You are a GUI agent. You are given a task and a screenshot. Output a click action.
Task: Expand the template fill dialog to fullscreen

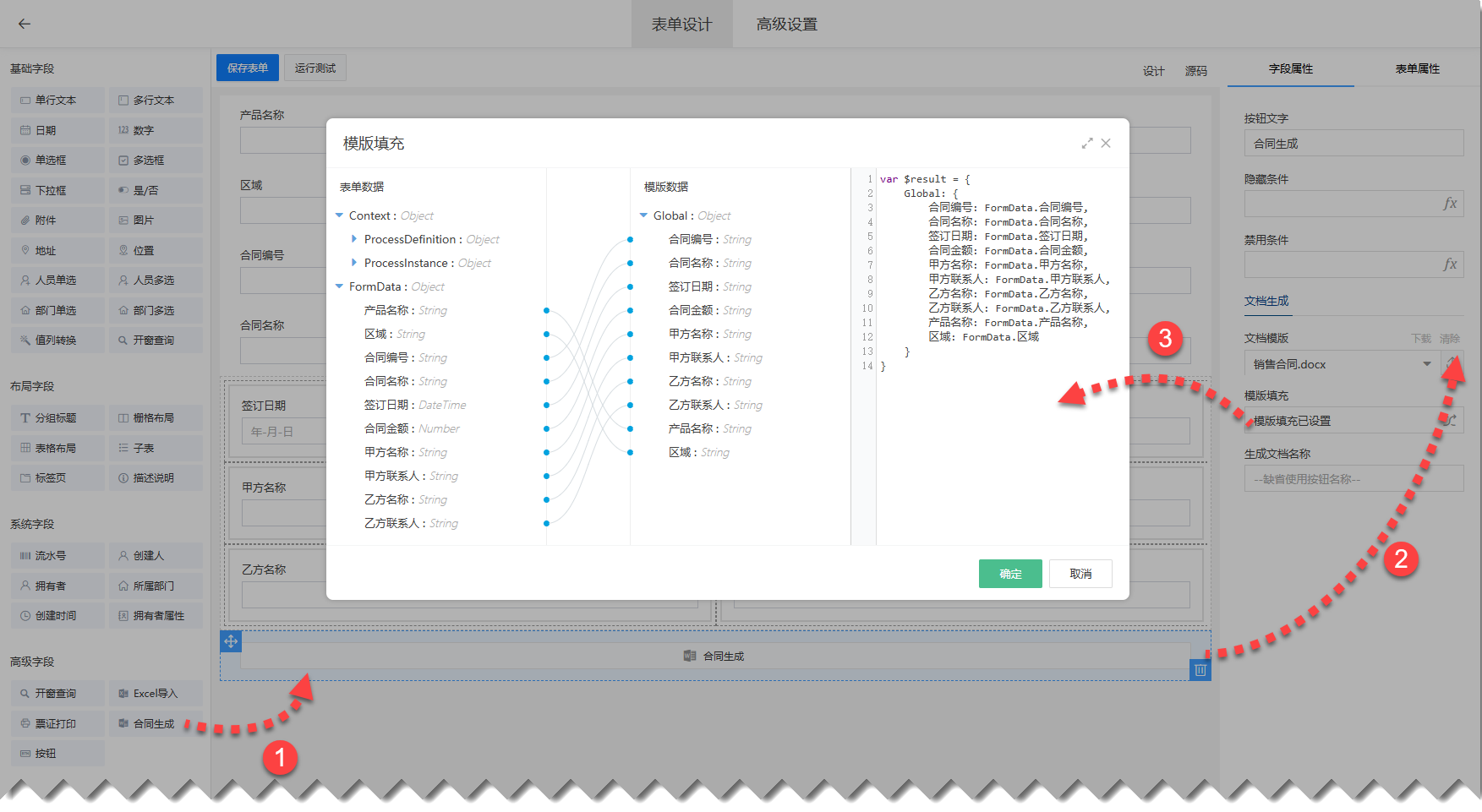click(1086, 144)
